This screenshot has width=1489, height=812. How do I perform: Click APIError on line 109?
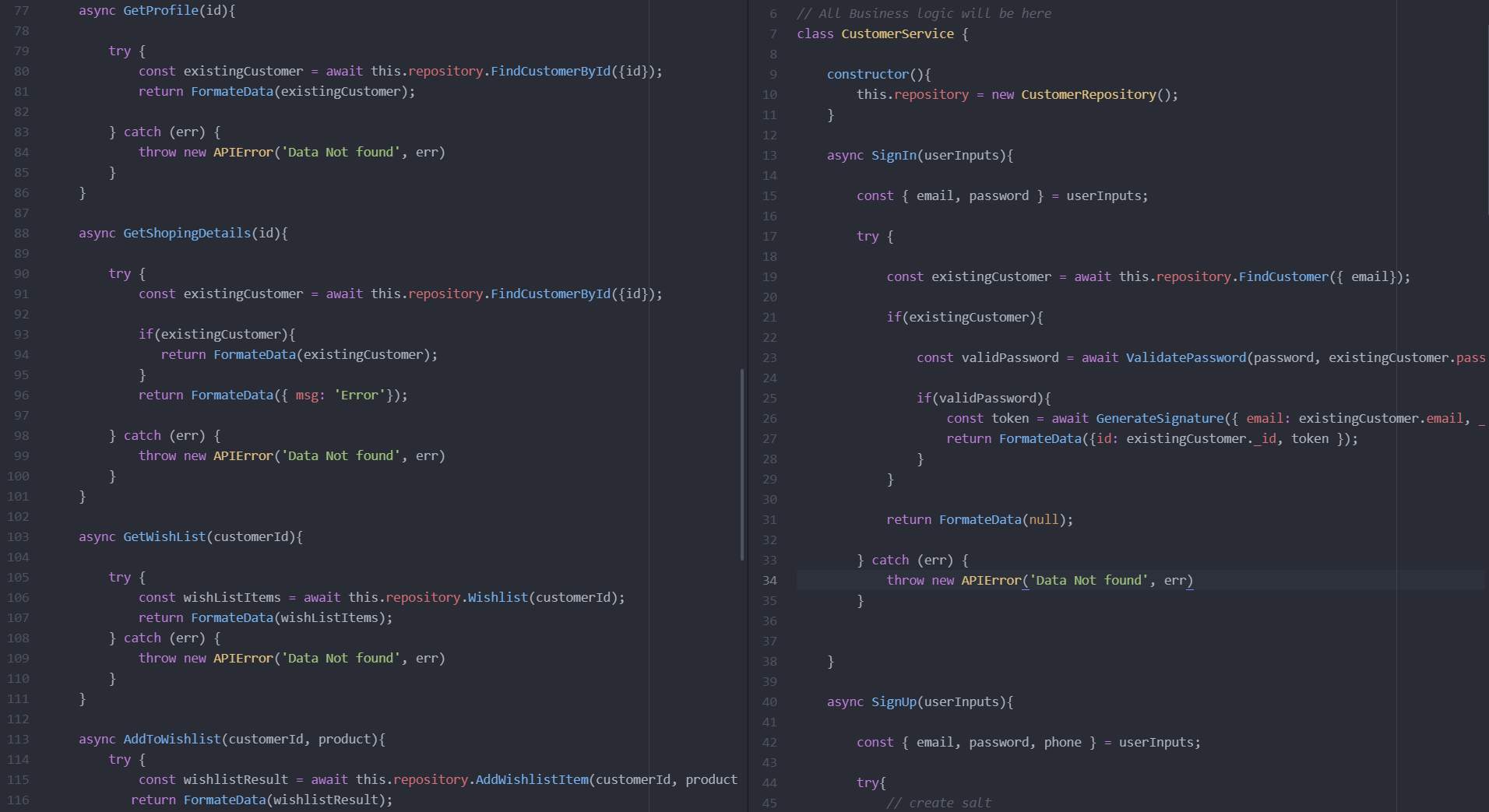[244, 658]
